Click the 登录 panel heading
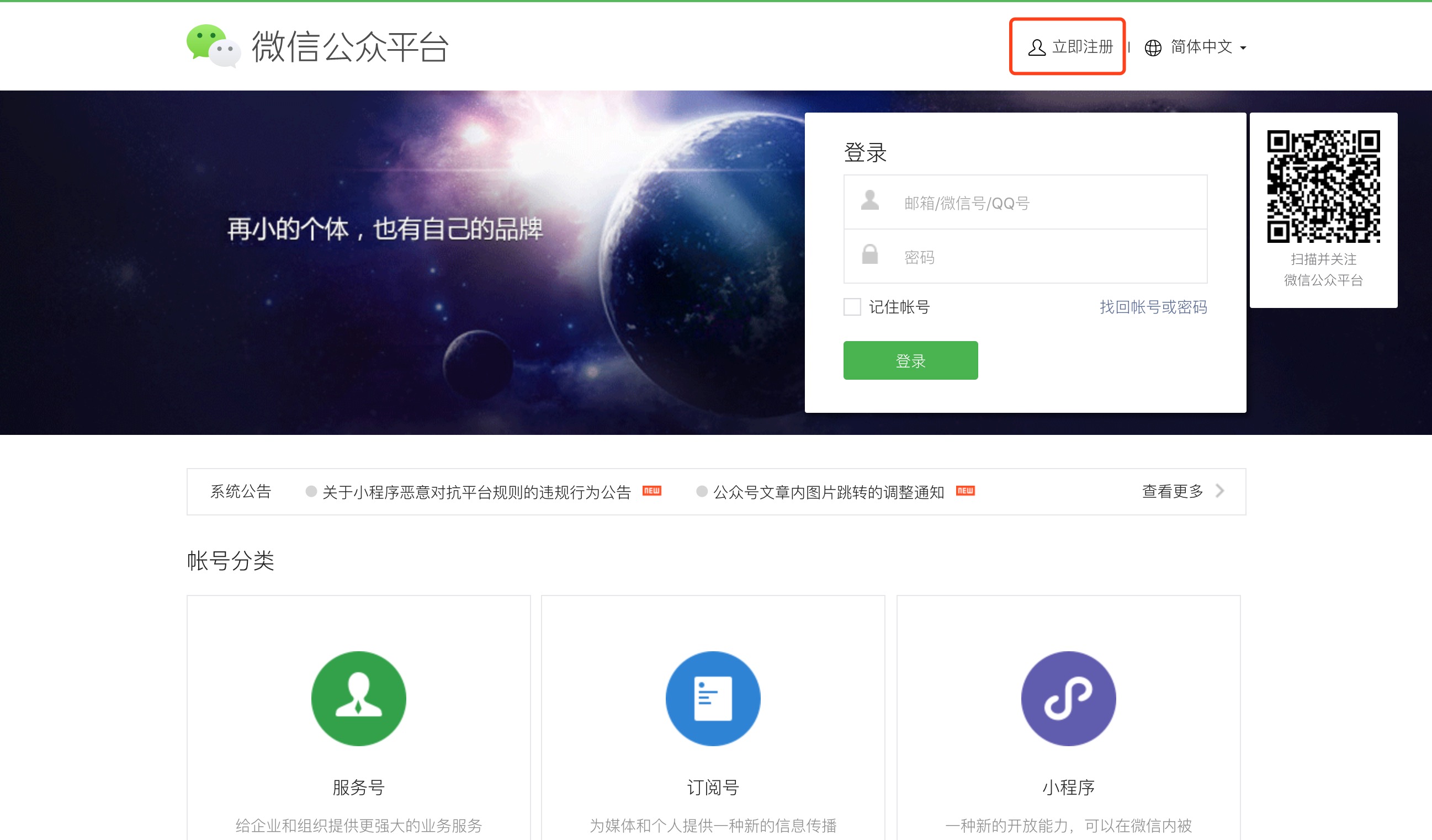This screenshot has width=1432, height=840. pos(865,152)
